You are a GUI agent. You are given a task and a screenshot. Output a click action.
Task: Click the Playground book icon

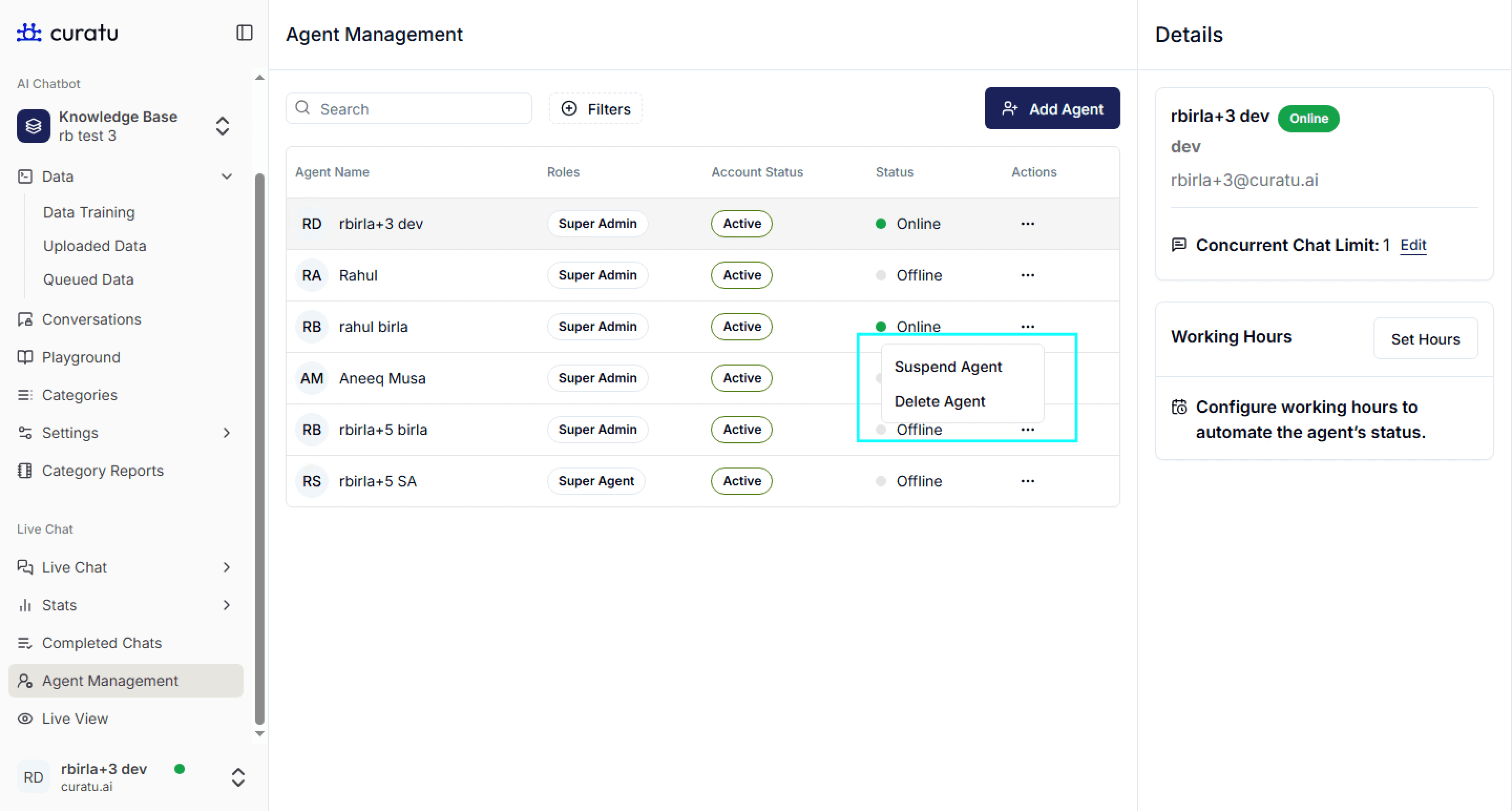point(25,357)
